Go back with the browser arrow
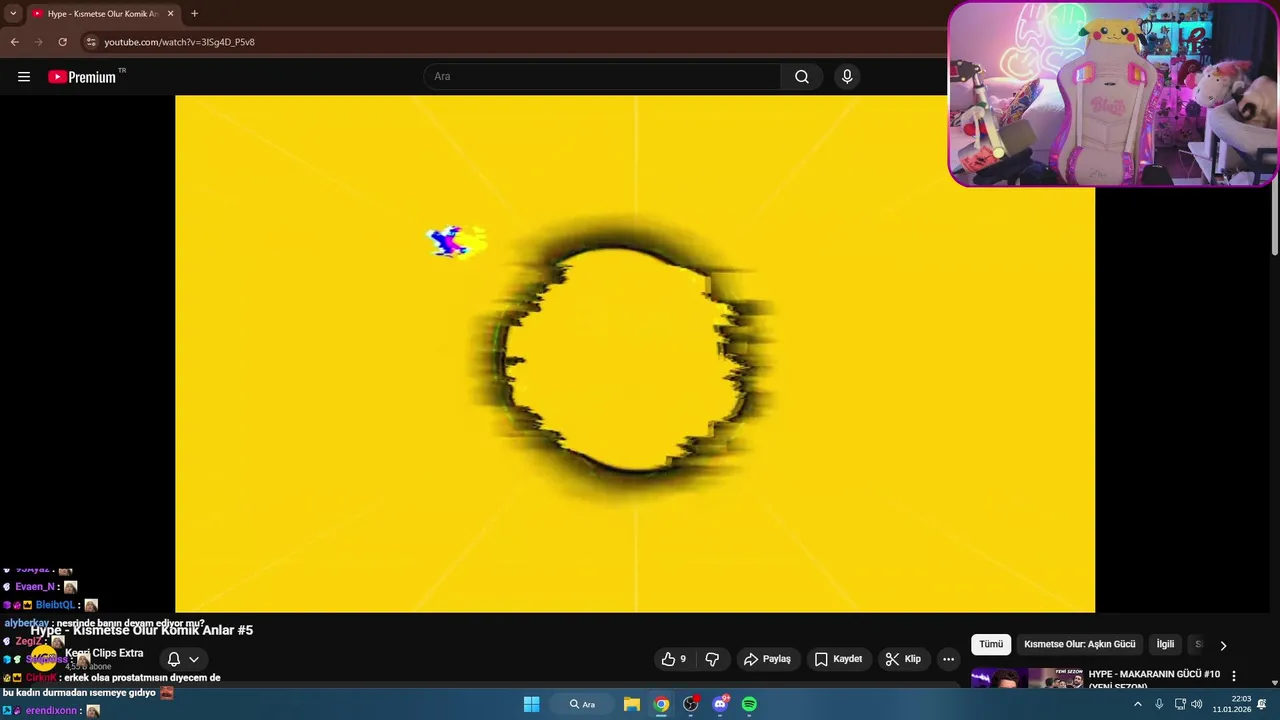The height and width of the screenshot is (720, 1280). pos(15,42)
